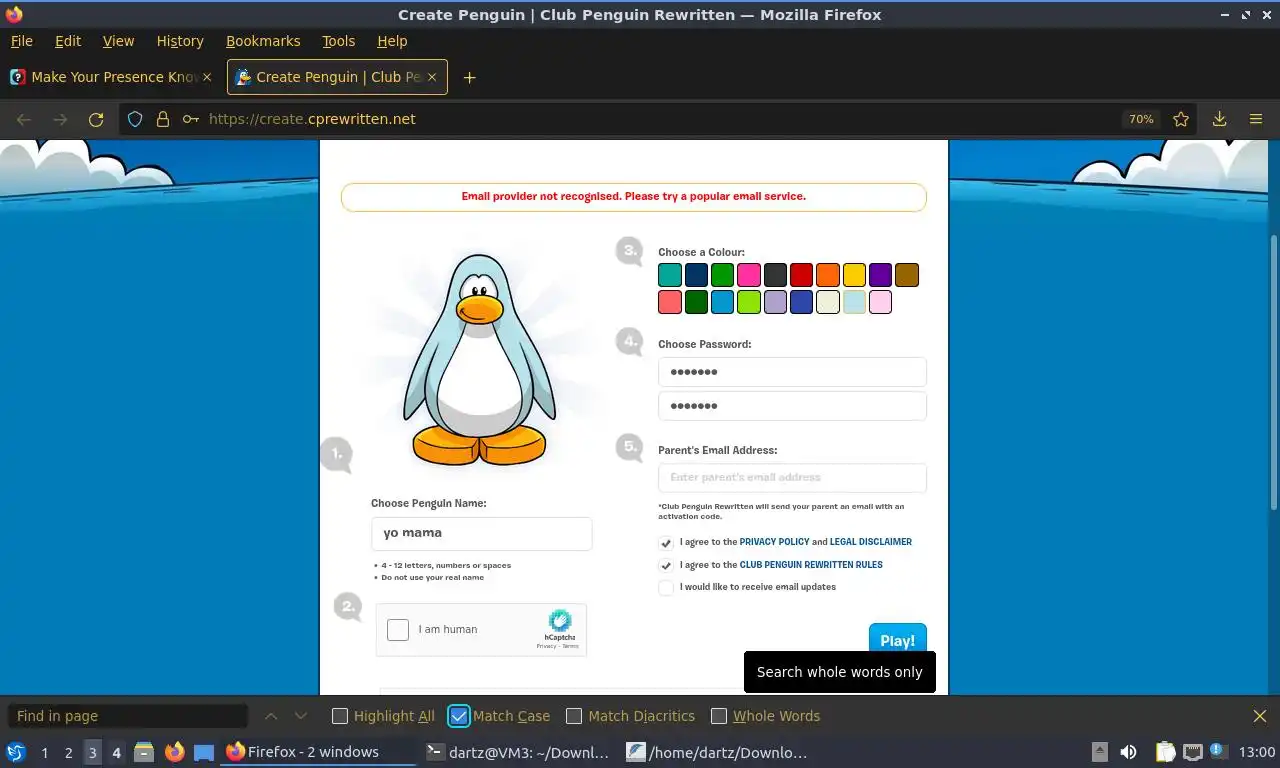Open the Firefox hamburger application menu
1280x768 pixels.
click(x=1256, y=119)
